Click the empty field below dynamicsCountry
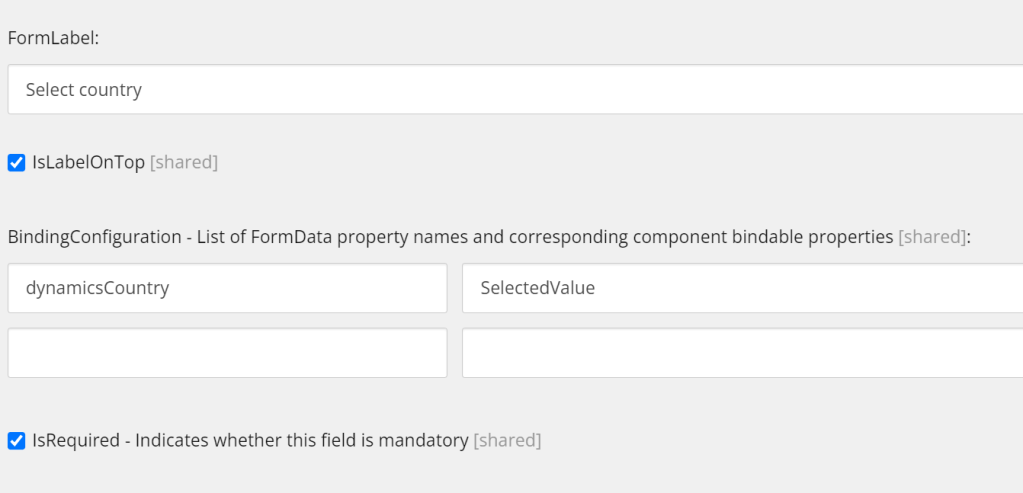Screen dimensions: 1023x493 coord(227,353)
